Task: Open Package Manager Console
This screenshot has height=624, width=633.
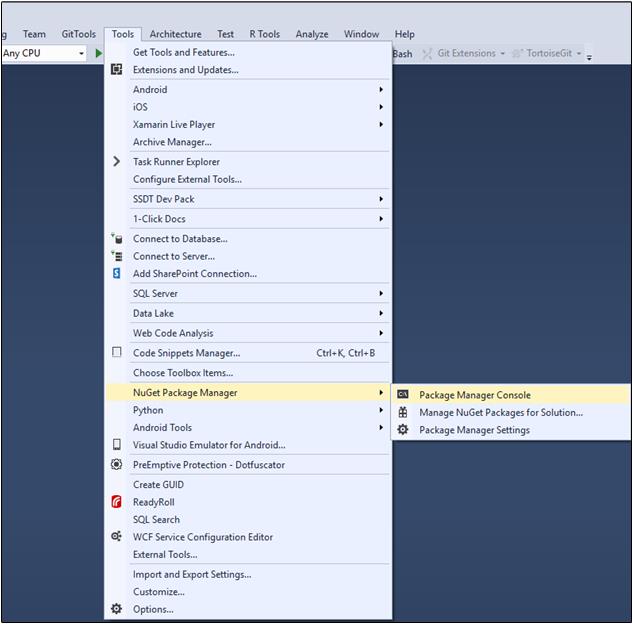Action: (511, 394)
